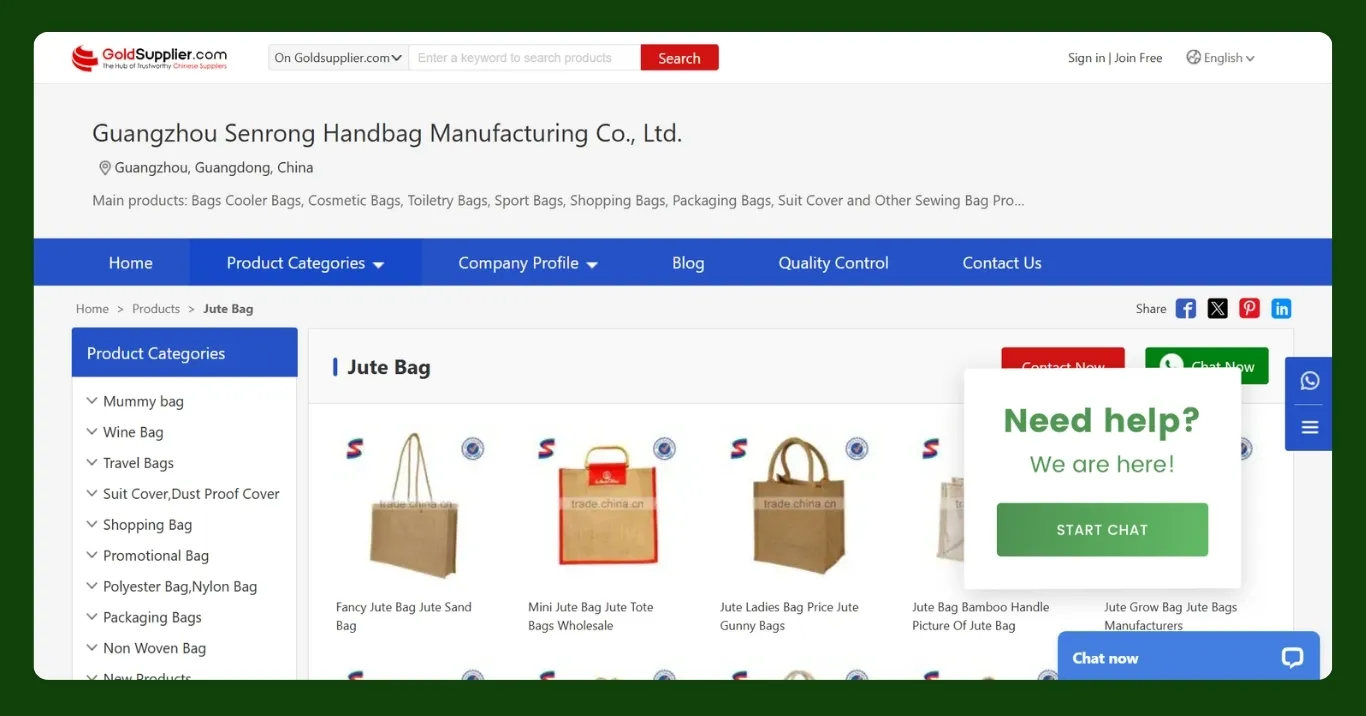This screenshot has height=716, width=1366.
Task: Share page on Facebook
Action: (x=1186, y=309)
